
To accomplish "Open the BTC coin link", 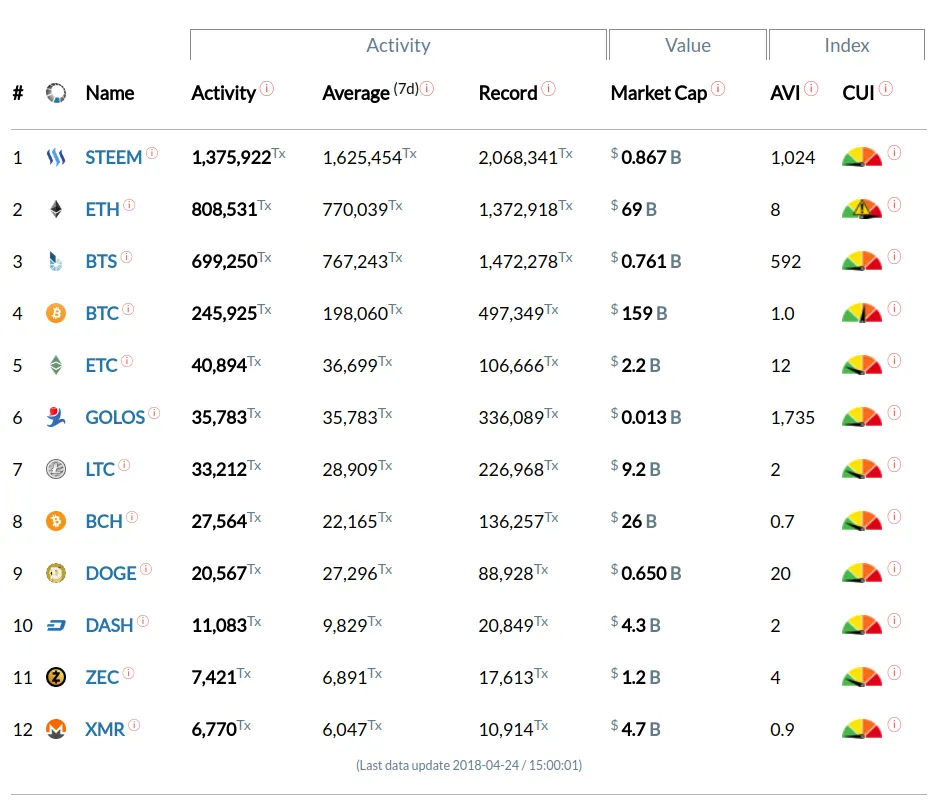I will click(x=102, y=313).
